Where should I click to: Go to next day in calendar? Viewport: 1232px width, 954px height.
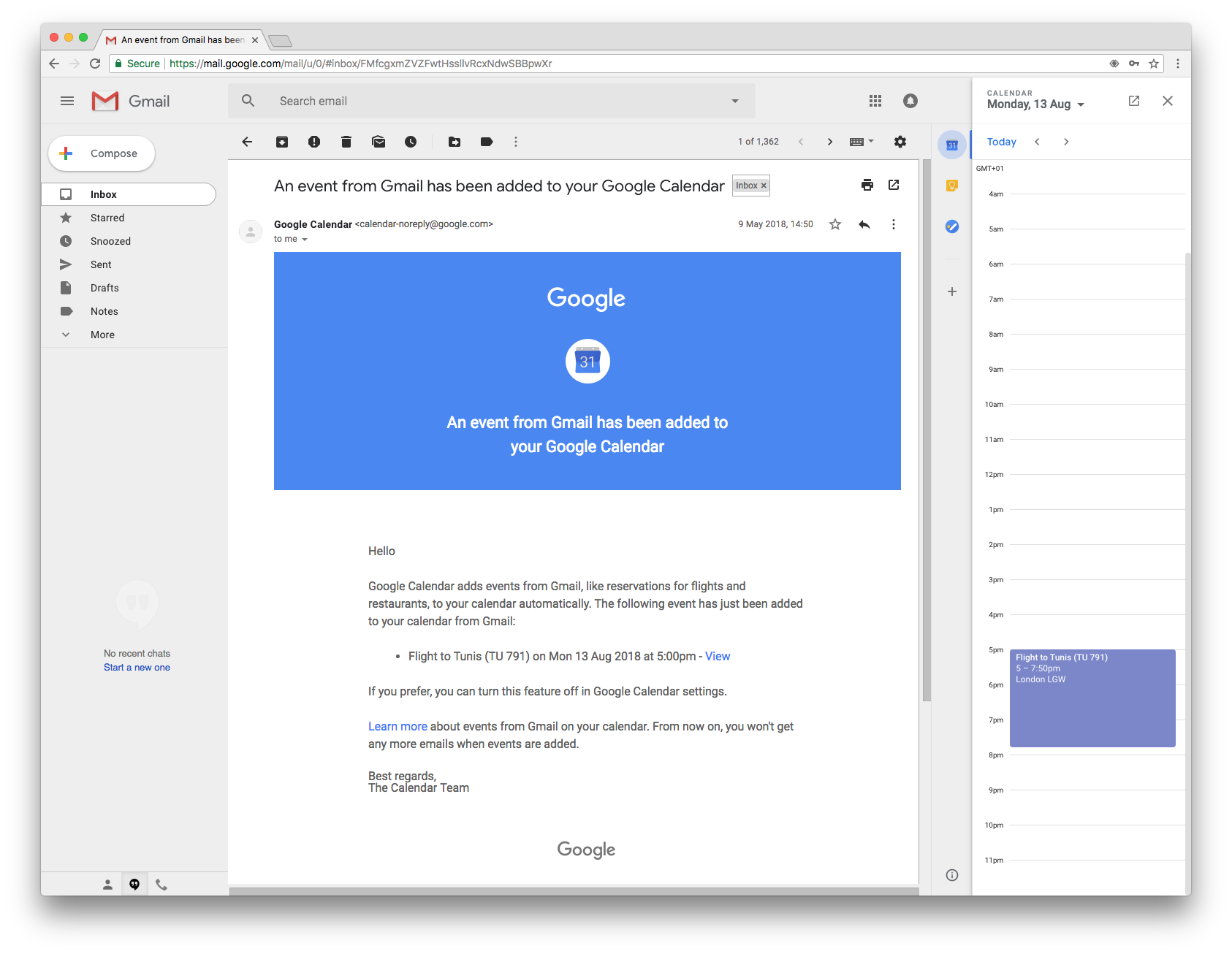[1066, 142]
